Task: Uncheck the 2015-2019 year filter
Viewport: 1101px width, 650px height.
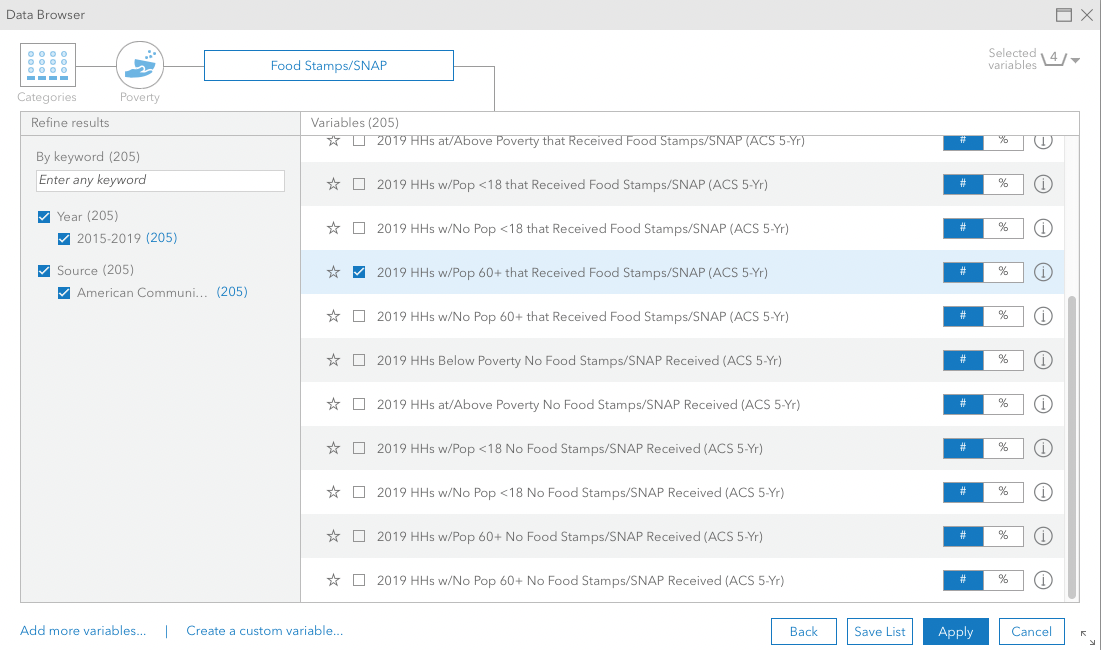Action: 64,239
